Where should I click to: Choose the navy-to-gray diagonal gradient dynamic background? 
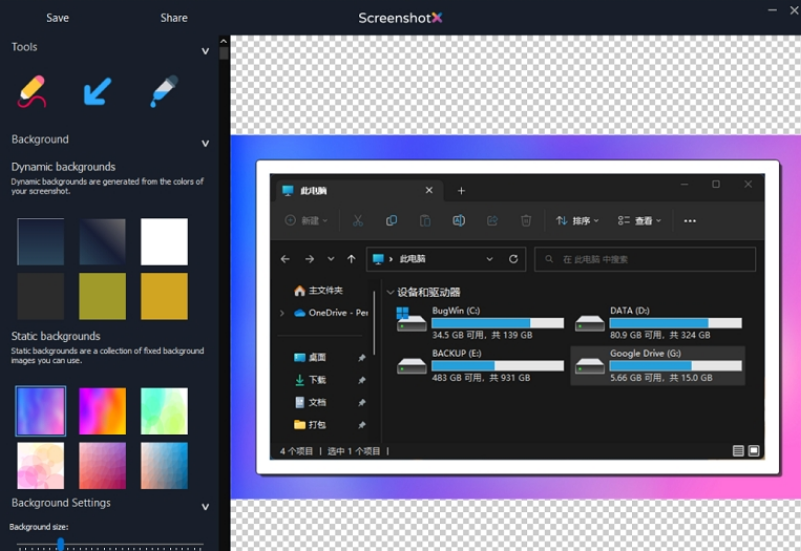pos(103,242)
